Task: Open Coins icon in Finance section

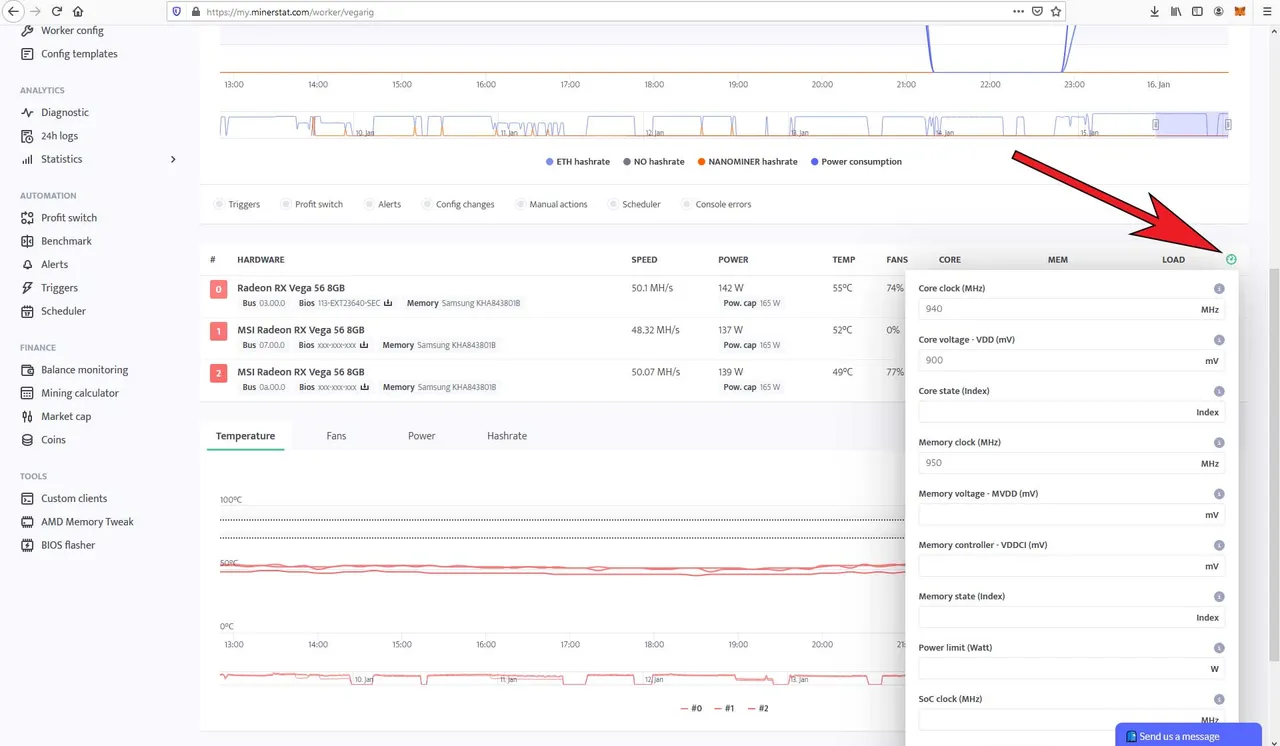Action: tap(28, 440)
